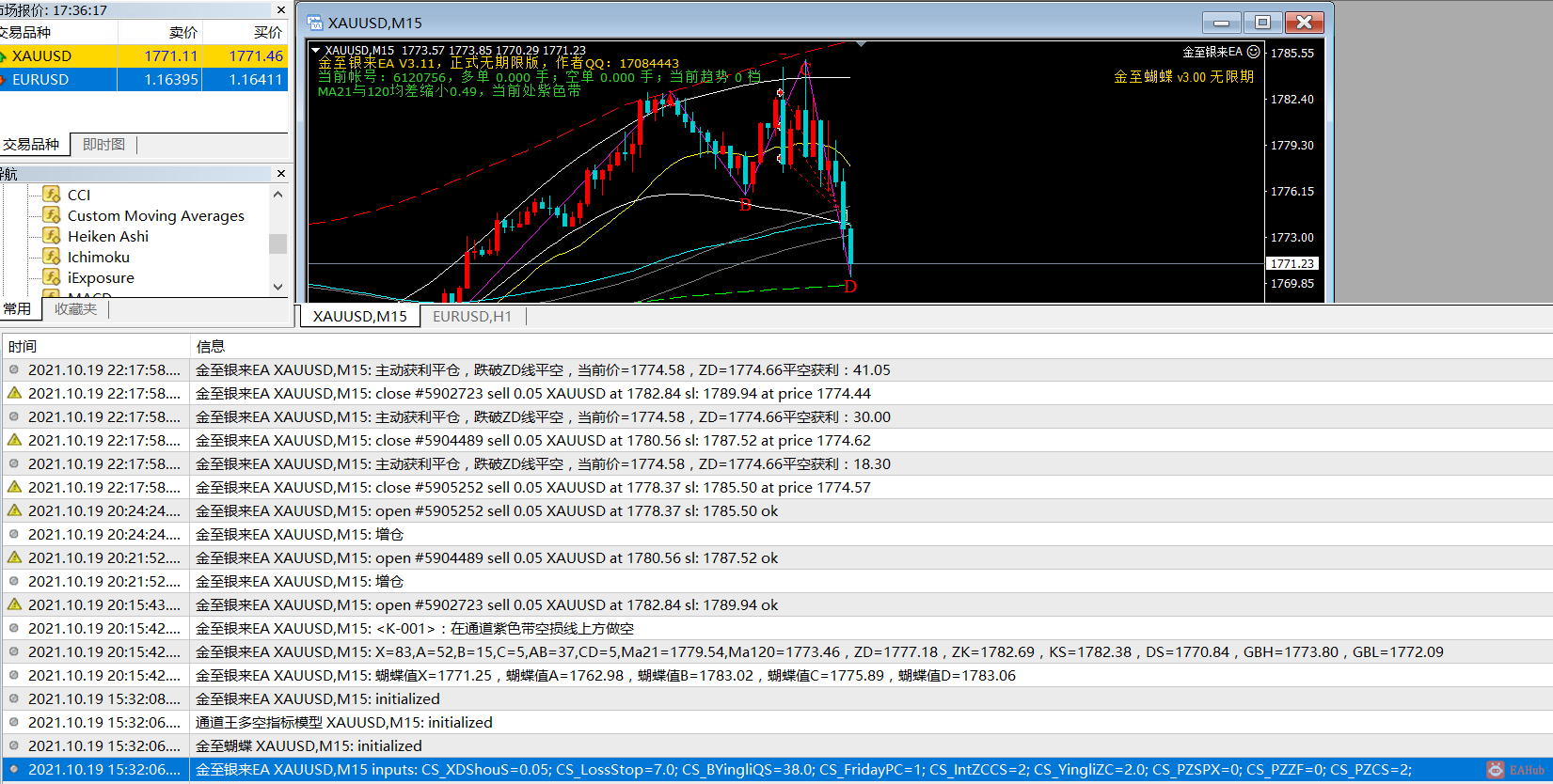Click the XAUUSD bid price 1771.11
The width and height of the screenshot is (1553, 784).
(171, 56)
